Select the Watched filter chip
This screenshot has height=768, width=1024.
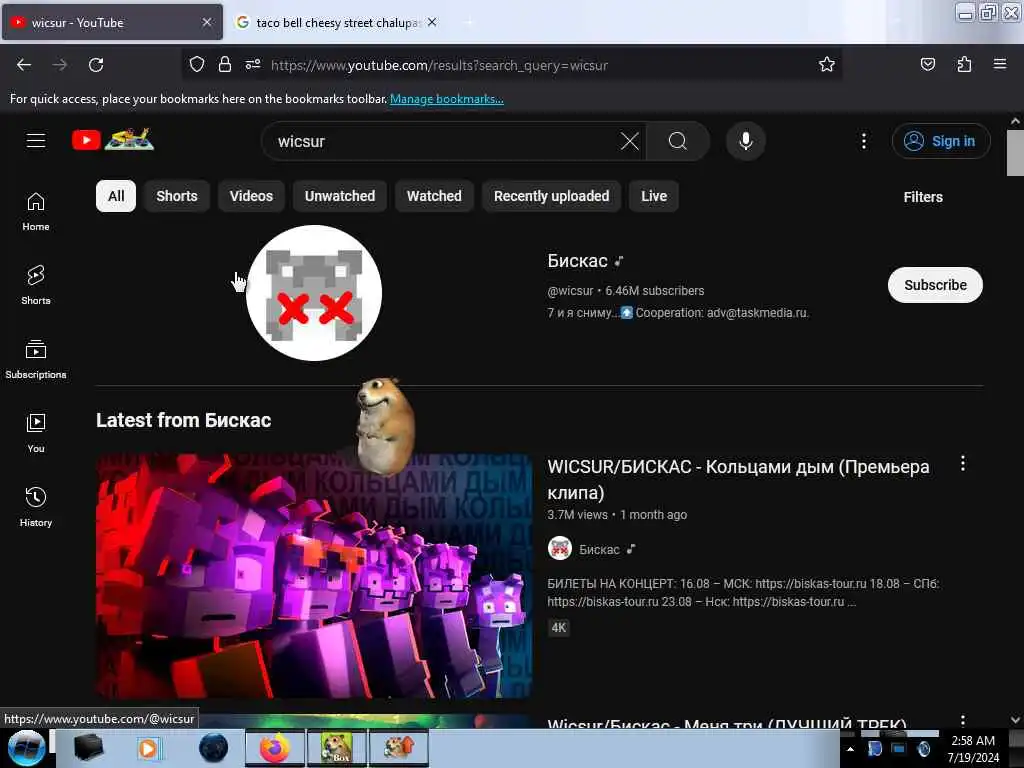coord(434,196)
